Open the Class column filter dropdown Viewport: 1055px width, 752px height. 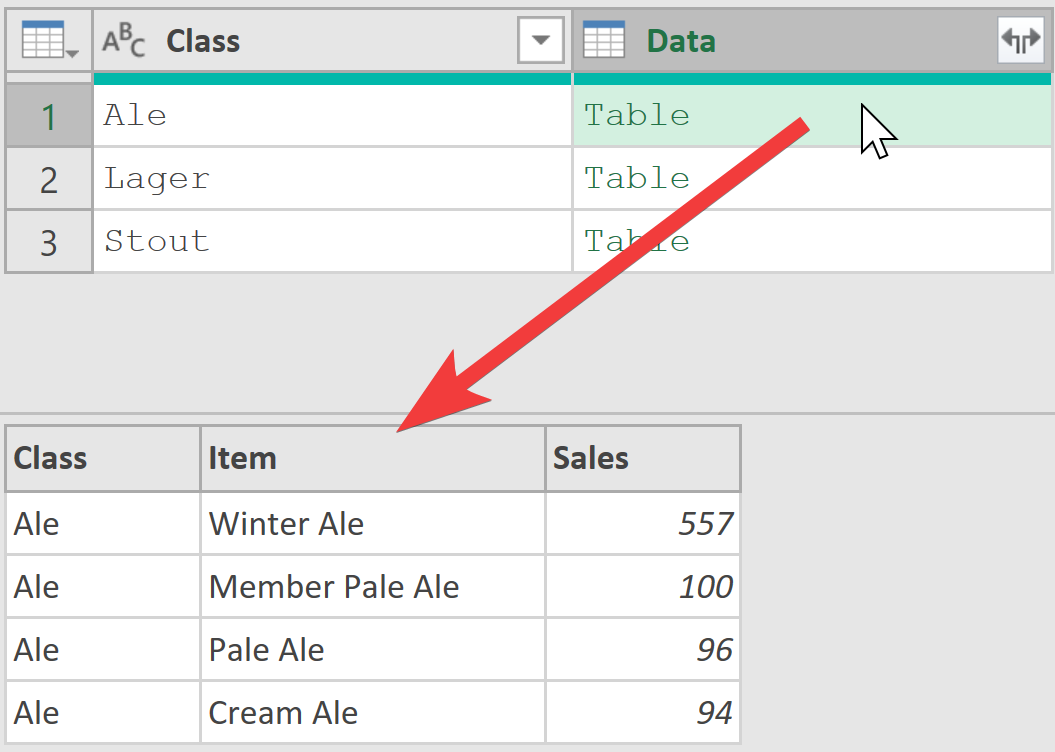[x=541, y=40]
